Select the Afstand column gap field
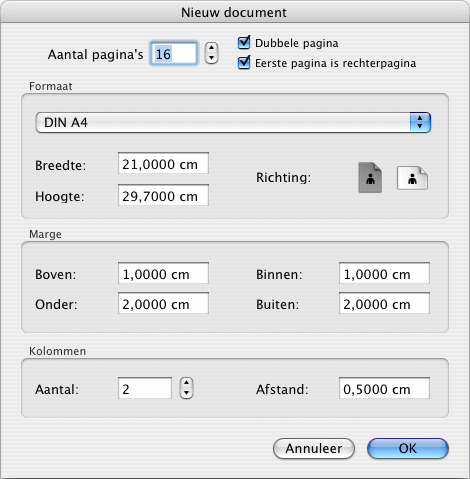Image resolution: width=470 pixels, height=479 pixels. pos(384,388)
